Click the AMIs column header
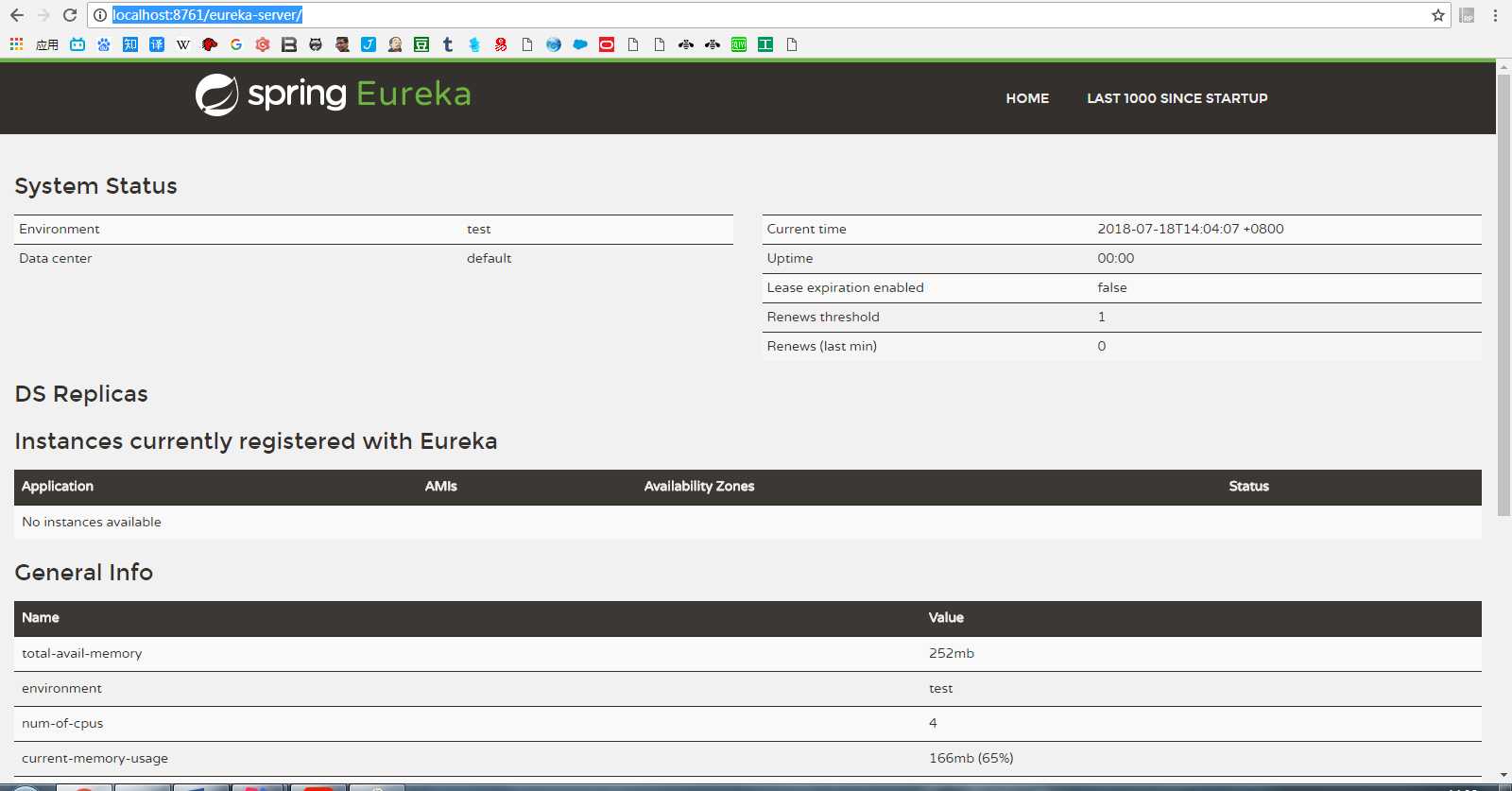 click(x=440, y=486)
